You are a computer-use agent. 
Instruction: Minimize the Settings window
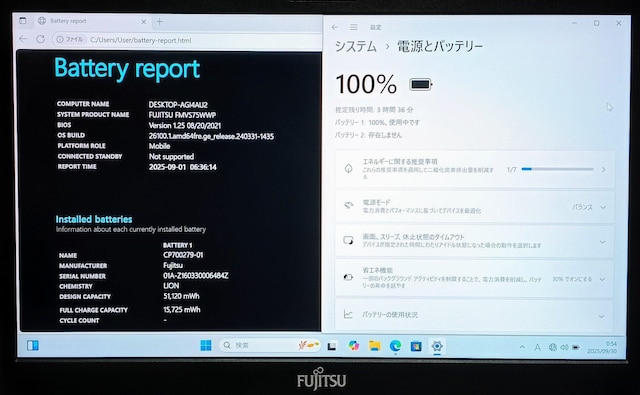[x=575, y=23]
